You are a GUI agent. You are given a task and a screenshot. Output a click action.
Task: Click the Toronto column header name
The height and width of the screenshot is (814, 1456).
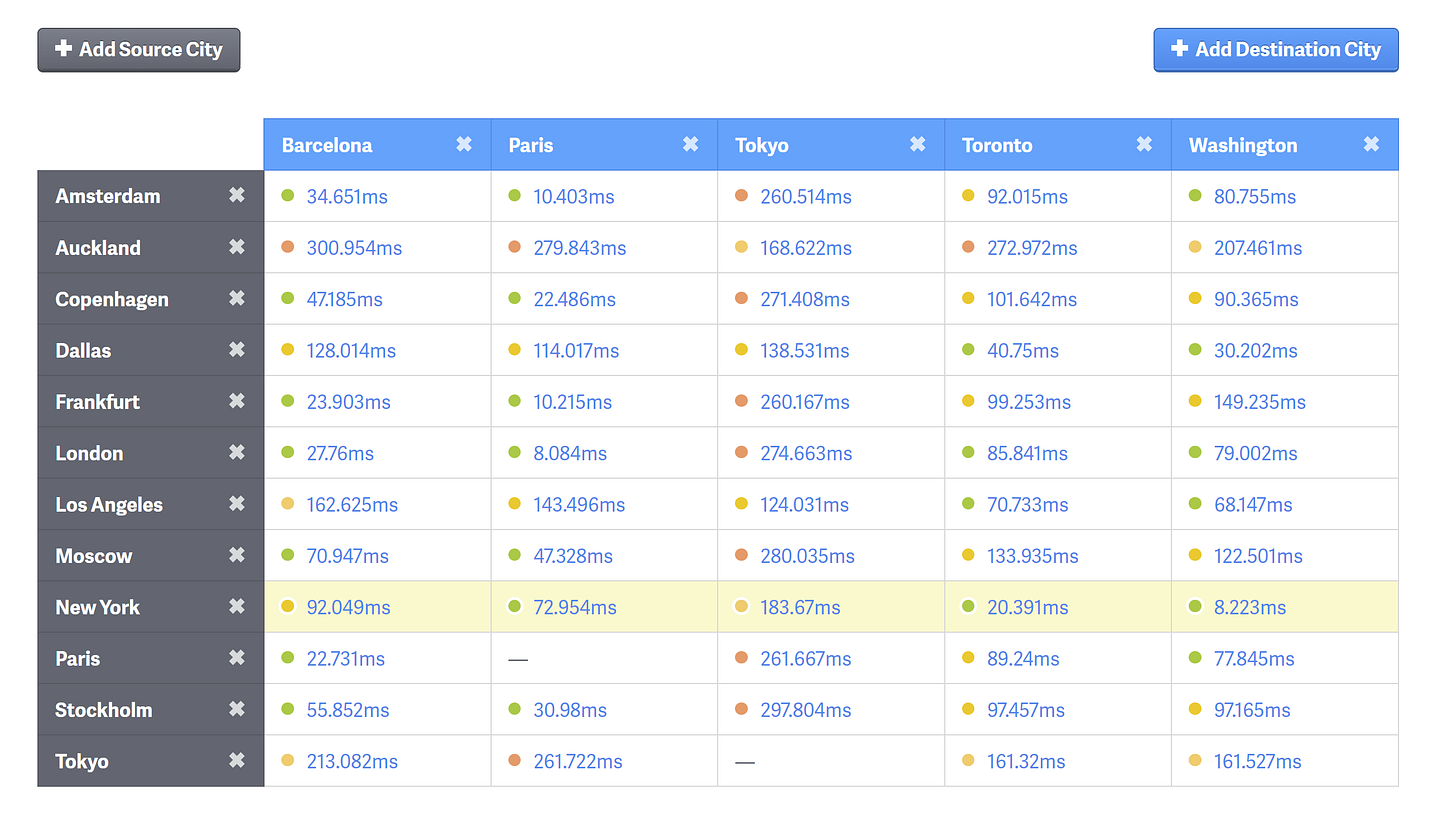pos(997,145)
